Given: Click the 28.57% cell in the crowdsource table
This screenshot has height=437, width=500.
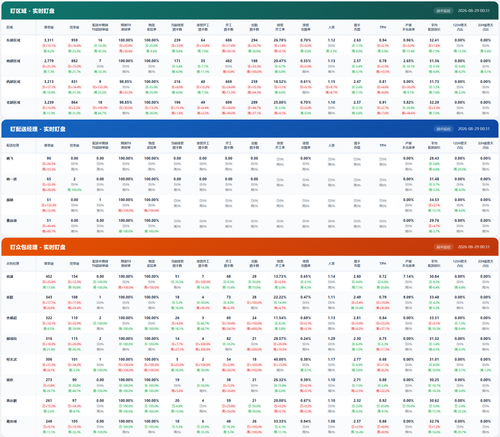Looking at the screenshot, I should (x=280, y=338).
